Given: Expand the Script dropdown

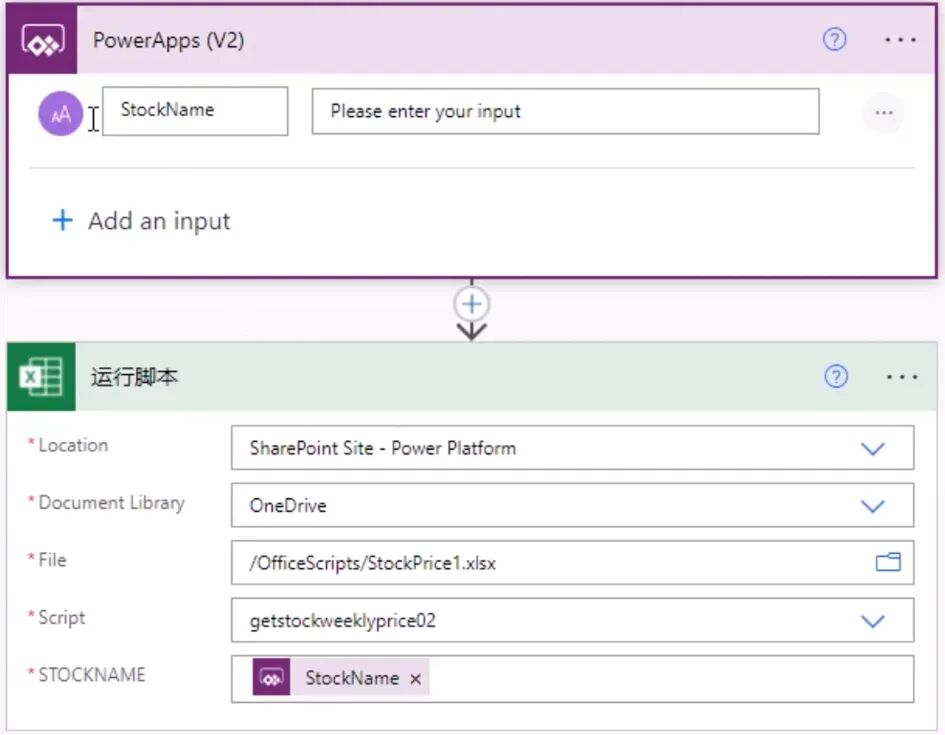Looking at the screenshot, I should pyautogui.click(x=873, y=621).
